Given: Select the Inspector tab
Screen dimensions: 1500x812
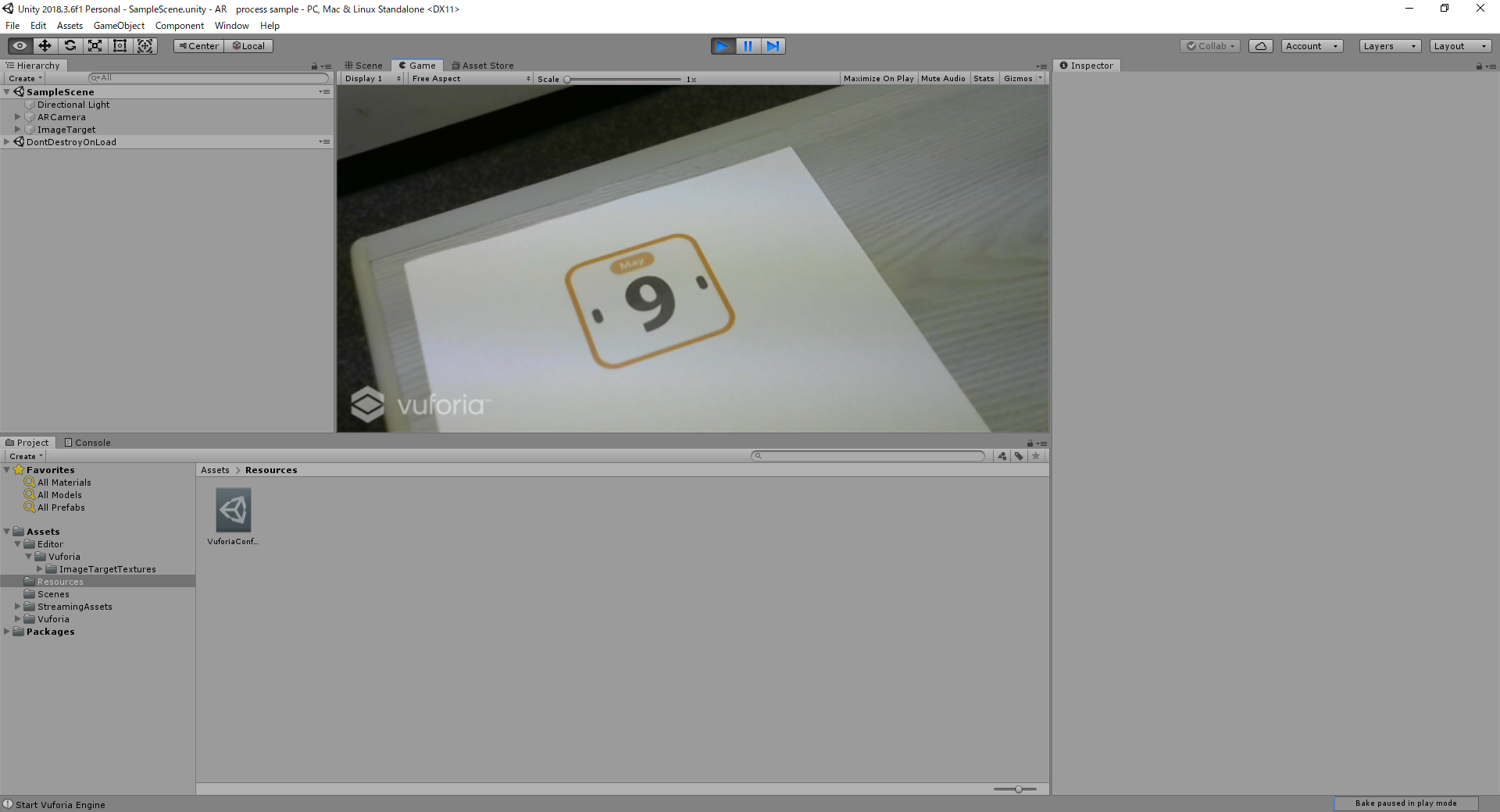Looking at the screenshot, I should [x=1087, y=66].
